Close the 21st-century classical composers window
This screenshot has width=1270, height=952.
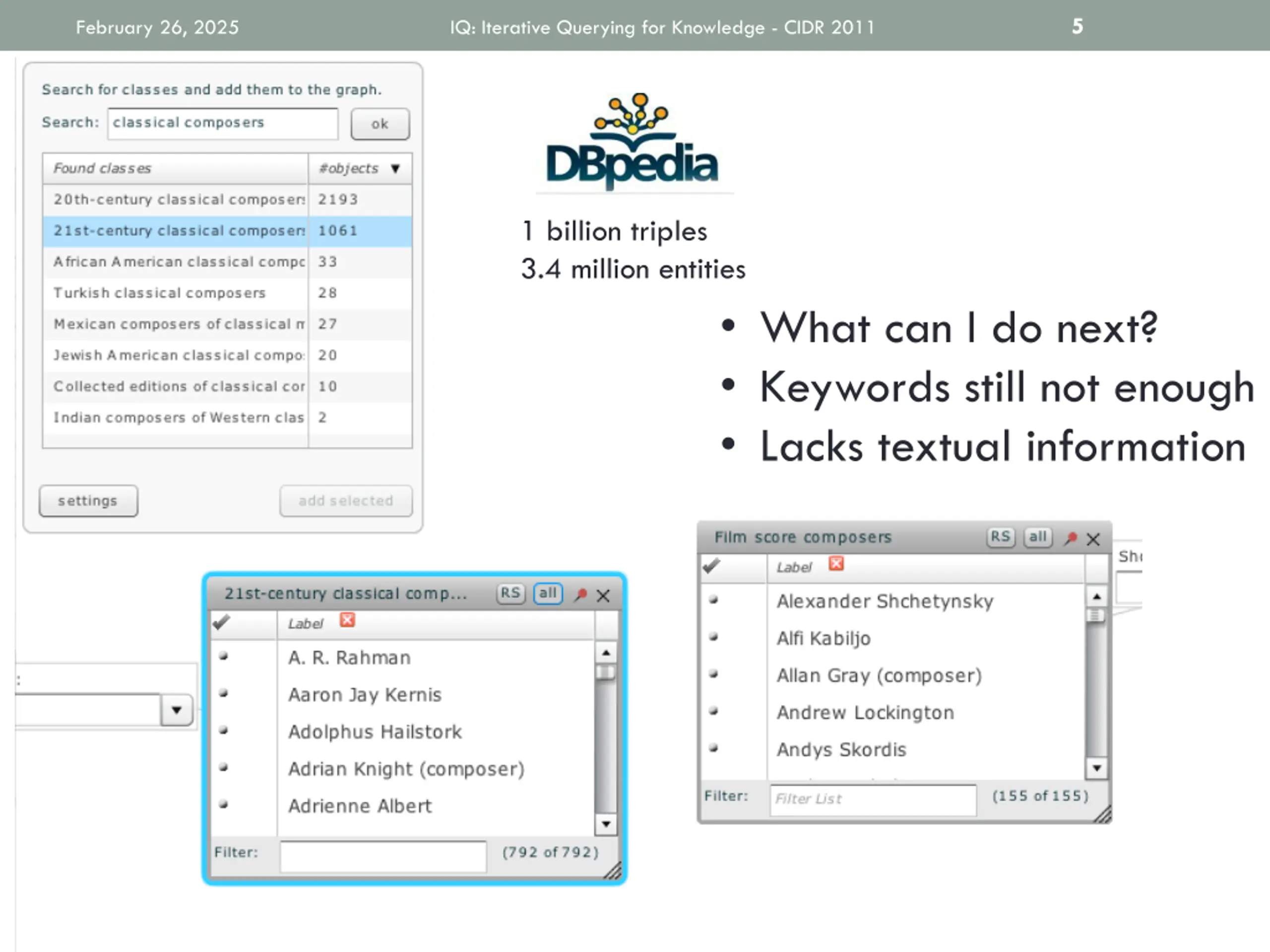[x=603, y=595]
